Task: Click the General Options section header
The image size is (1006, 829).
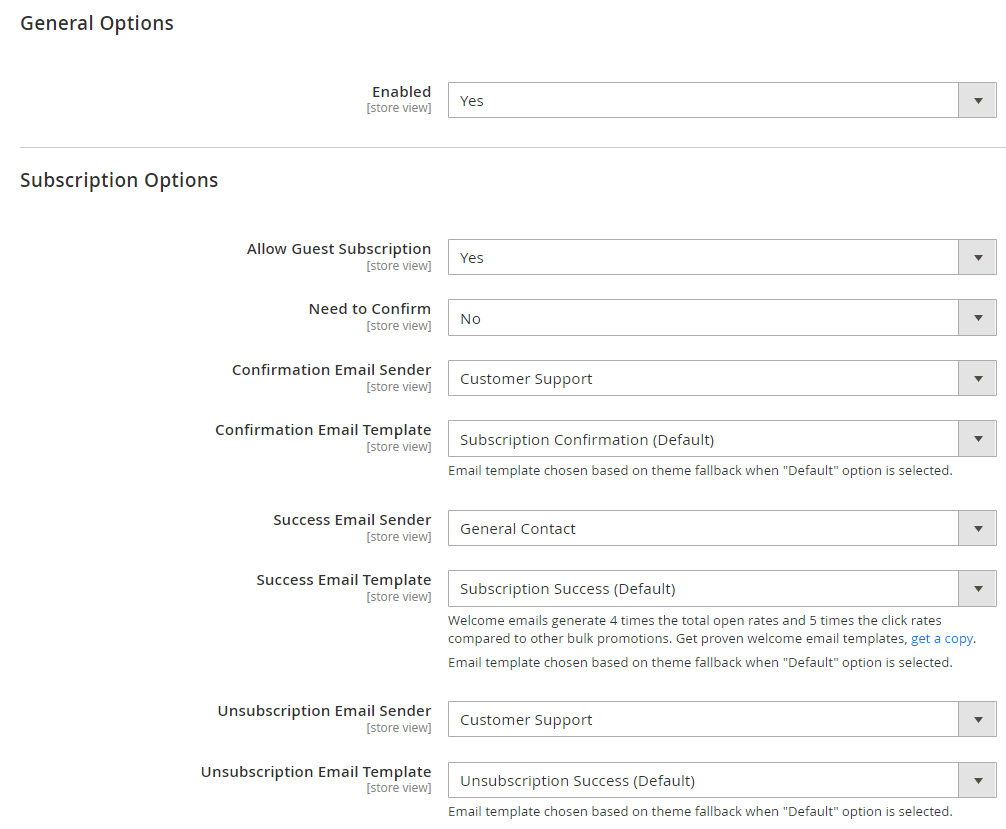Action: (96, 22)
